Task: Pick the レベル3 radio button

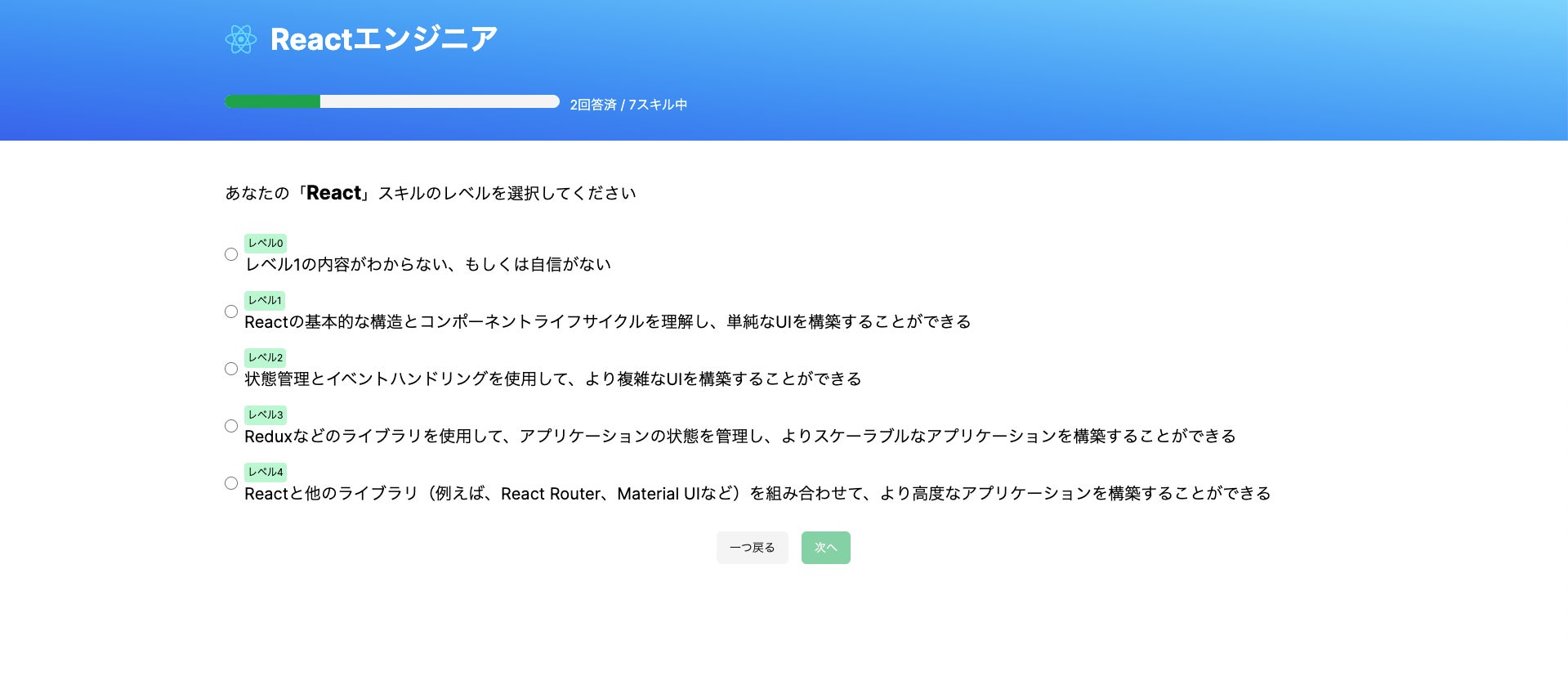Action: [x=231, y=426]
